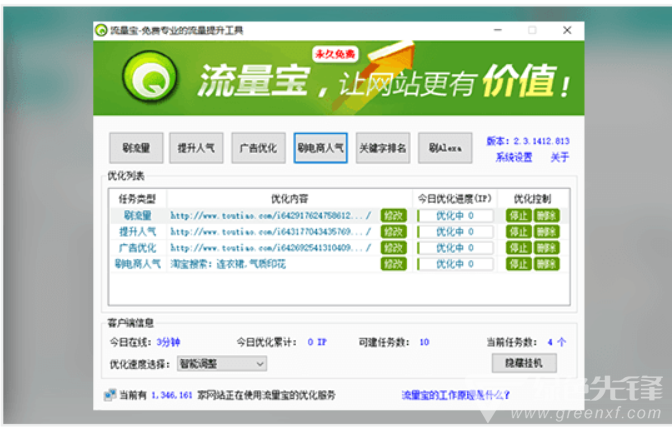Delete the 提升人气 task
Image resolution: width=672 pixels, height=427 pixels.
click(x=546, y=232)
